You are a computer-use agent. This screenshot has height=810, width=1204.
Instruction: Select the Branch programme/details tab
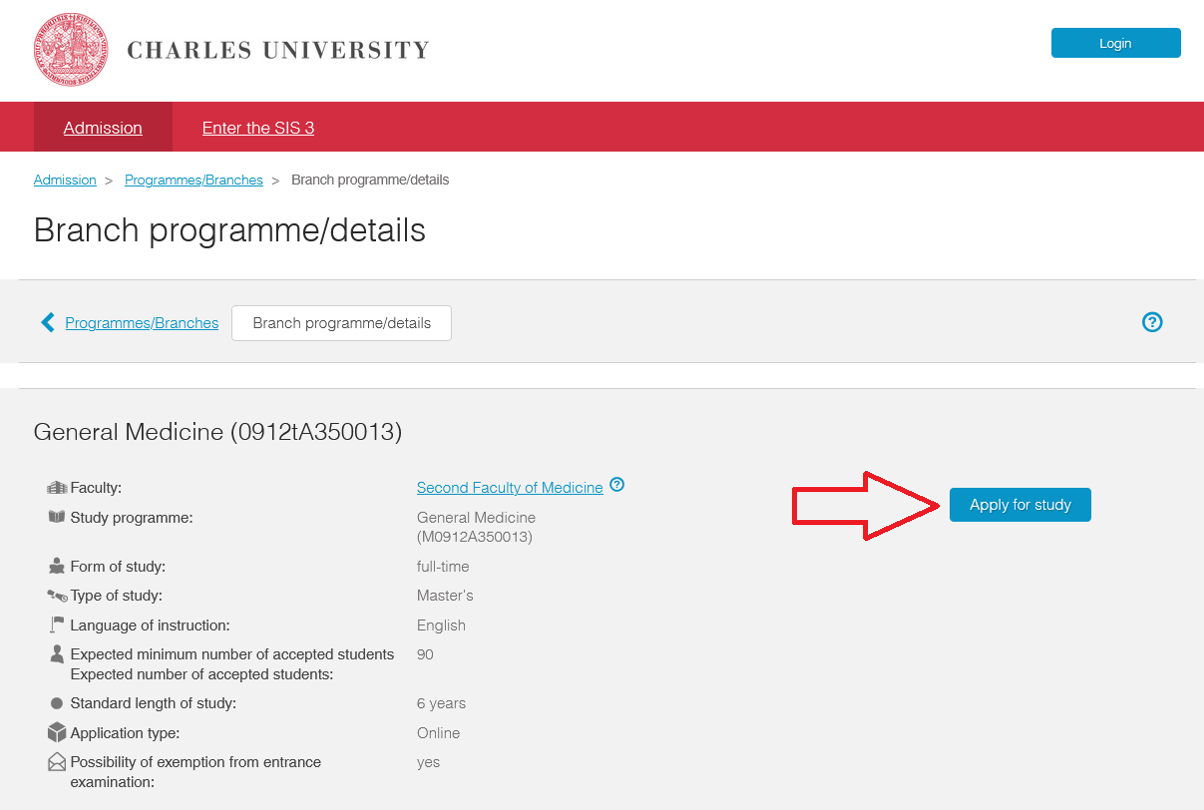click(342, 323)
